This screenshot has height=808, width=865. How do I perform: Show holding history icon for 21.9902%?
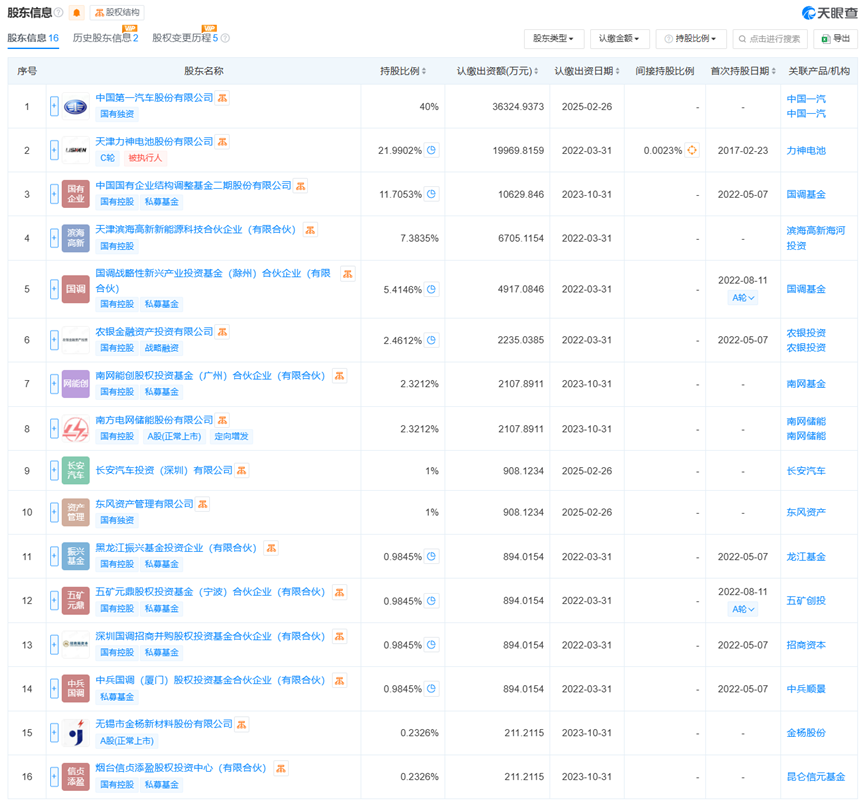click(431, 151)
